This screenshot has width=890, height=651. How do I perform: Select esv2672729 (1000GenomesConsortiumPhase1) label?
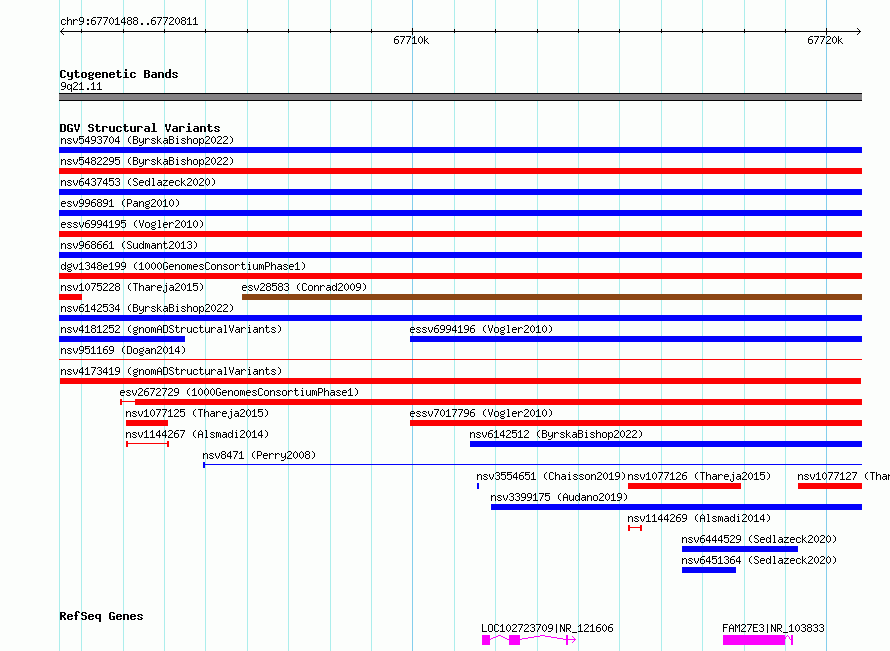click(239, 392)
